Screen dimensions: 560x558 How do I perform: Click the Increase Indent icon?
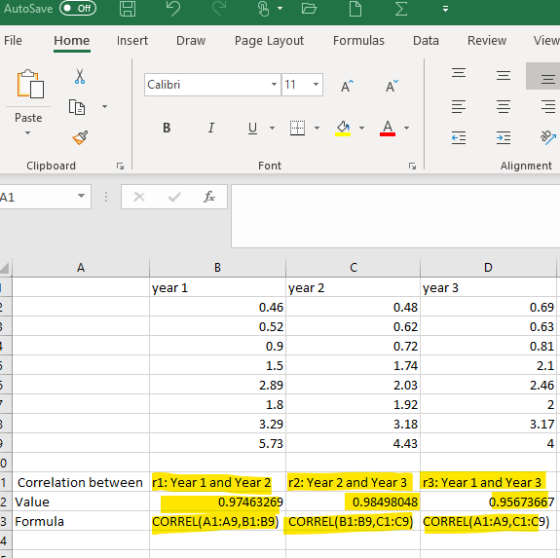[504, 138]
